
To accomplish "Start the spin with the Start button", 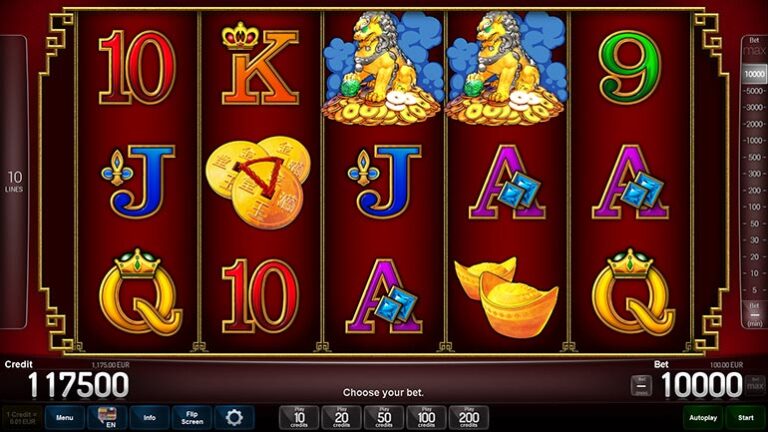I will [x=745, y=418].
